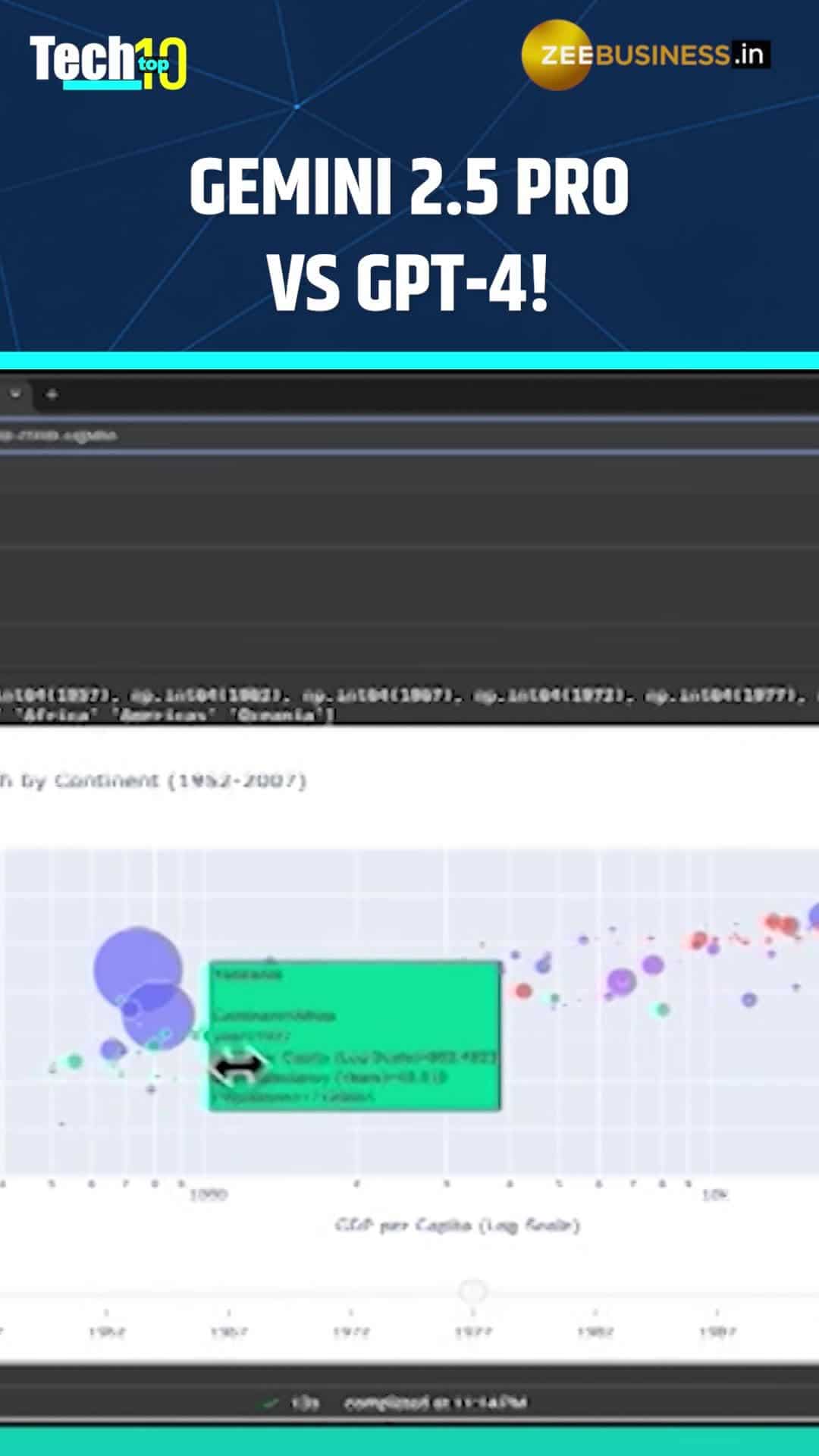The image size is (819, 1456).
Task: Click the chart title 'by Continent (1952-2007)'
Action: (162, 780)
